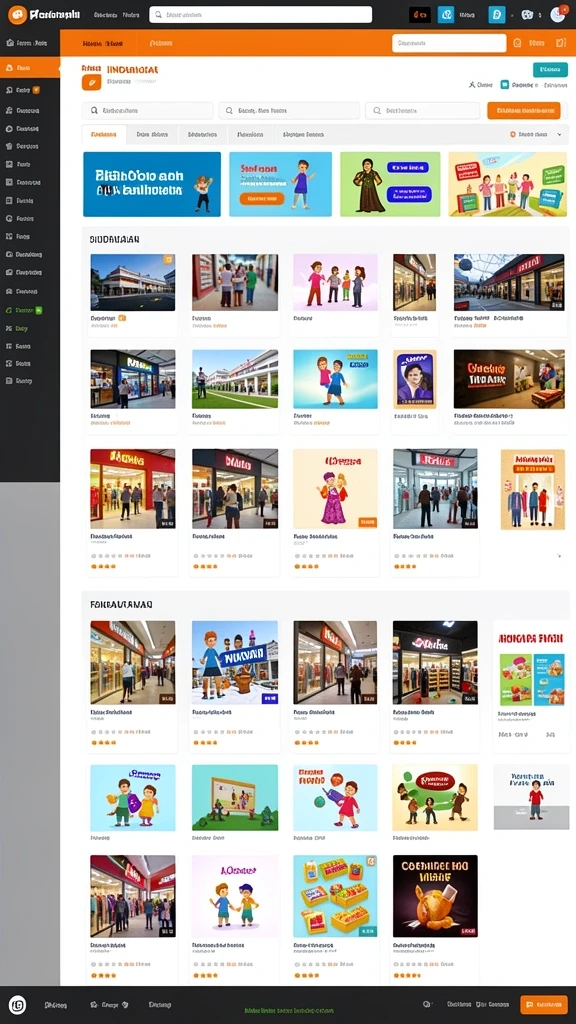Click the teal button in the upper-right of the page

(x=550, y=70)
